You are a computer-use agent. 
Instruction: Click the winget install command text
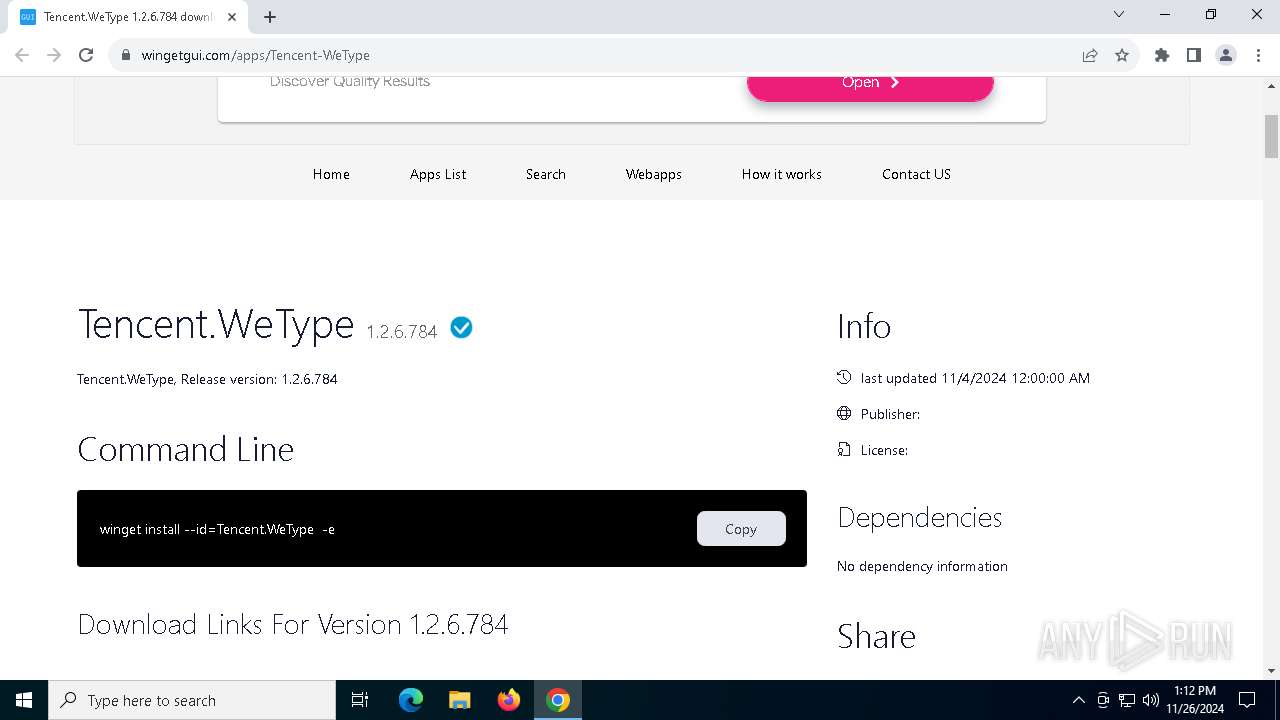217,529
